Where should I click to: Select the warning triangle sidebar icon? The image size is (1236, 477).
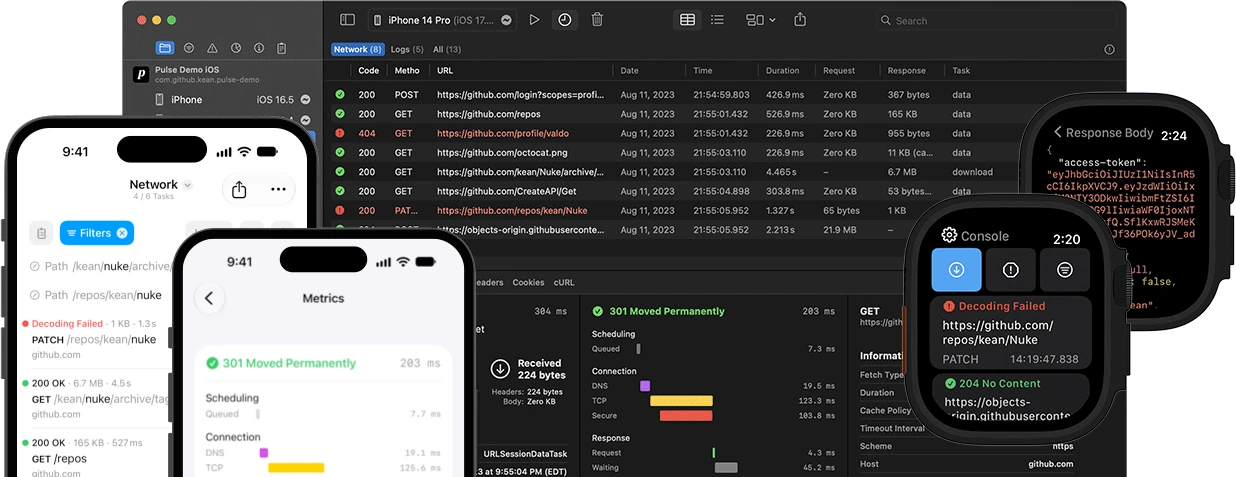(x=212, y=47)
